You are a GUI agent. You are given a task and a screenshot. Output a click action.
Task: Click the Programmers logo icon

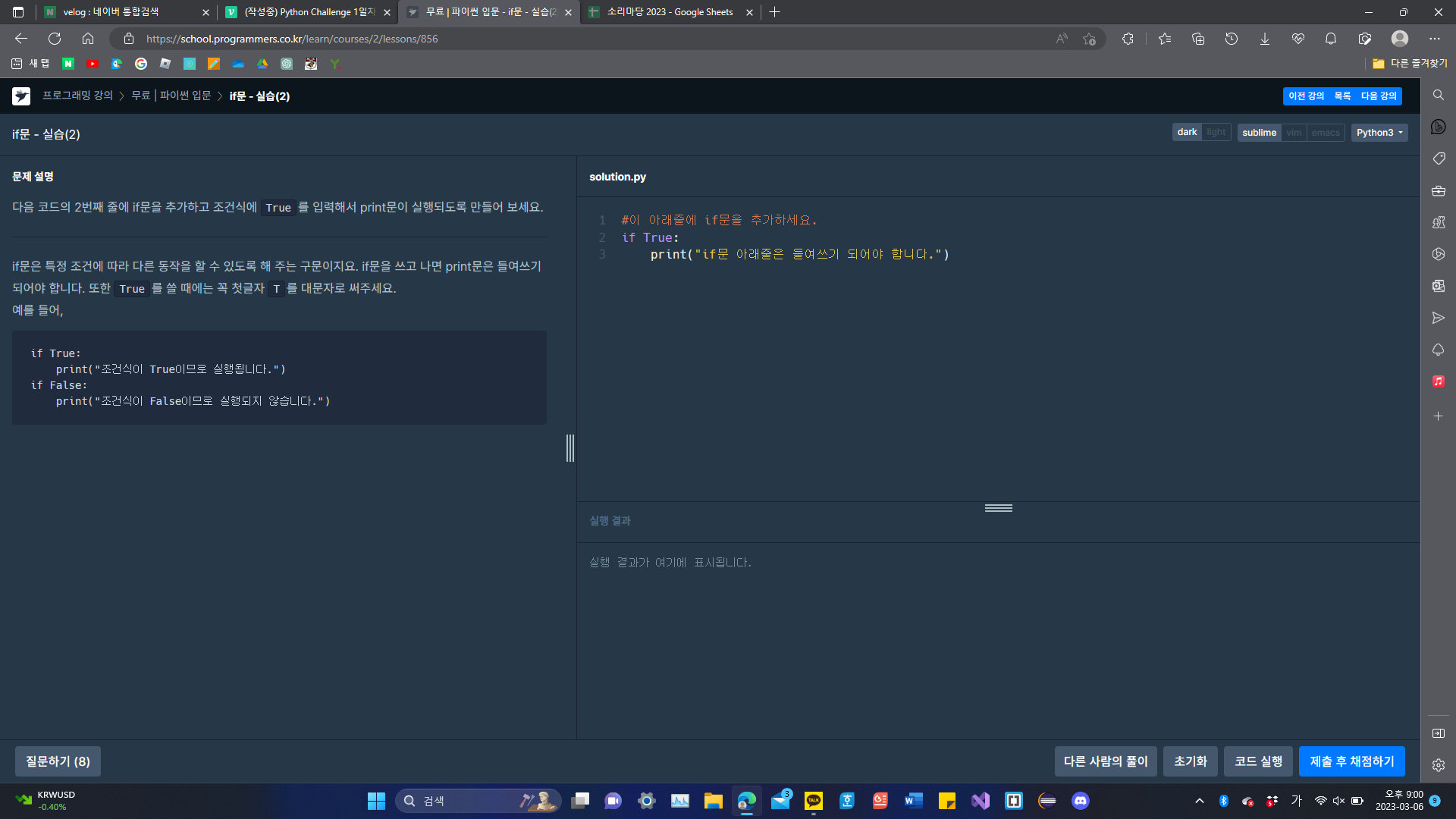pyautogui.click(x=21, y=96)
